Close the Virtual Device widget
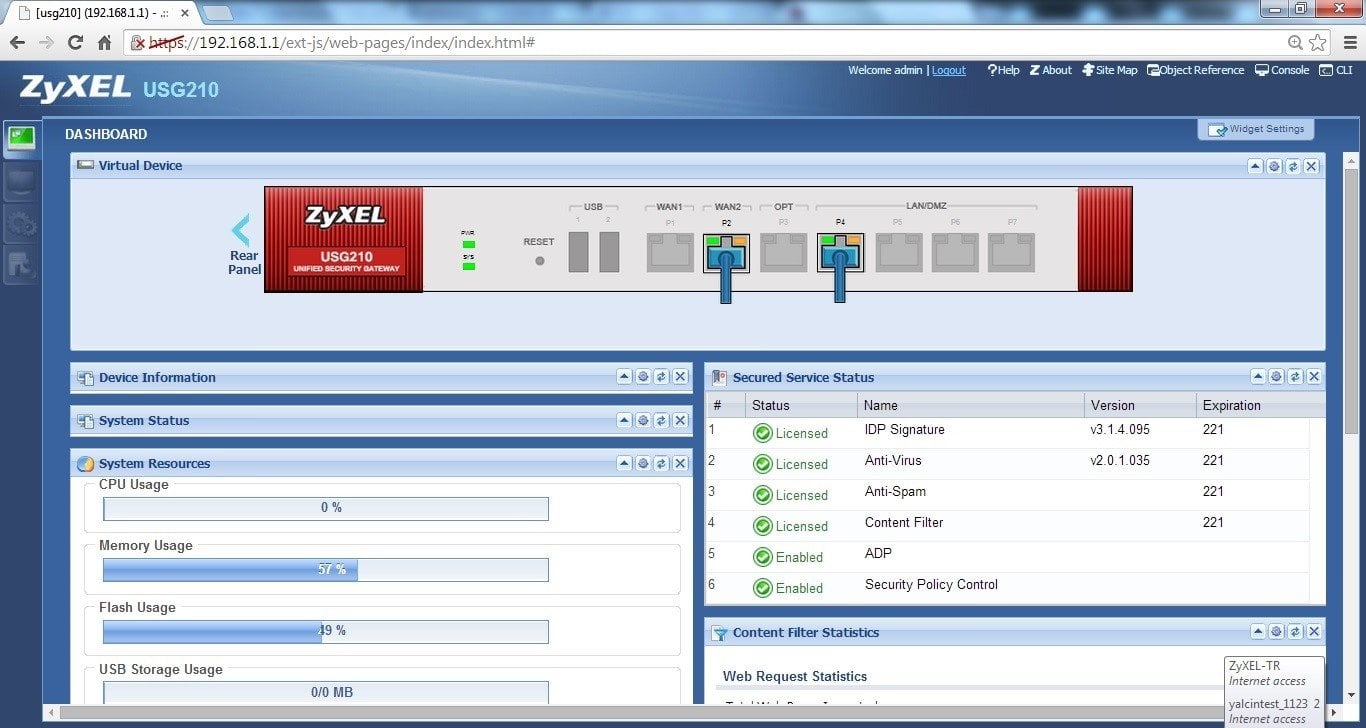This screenshot has width=1366, height=728. (1312, 166)
